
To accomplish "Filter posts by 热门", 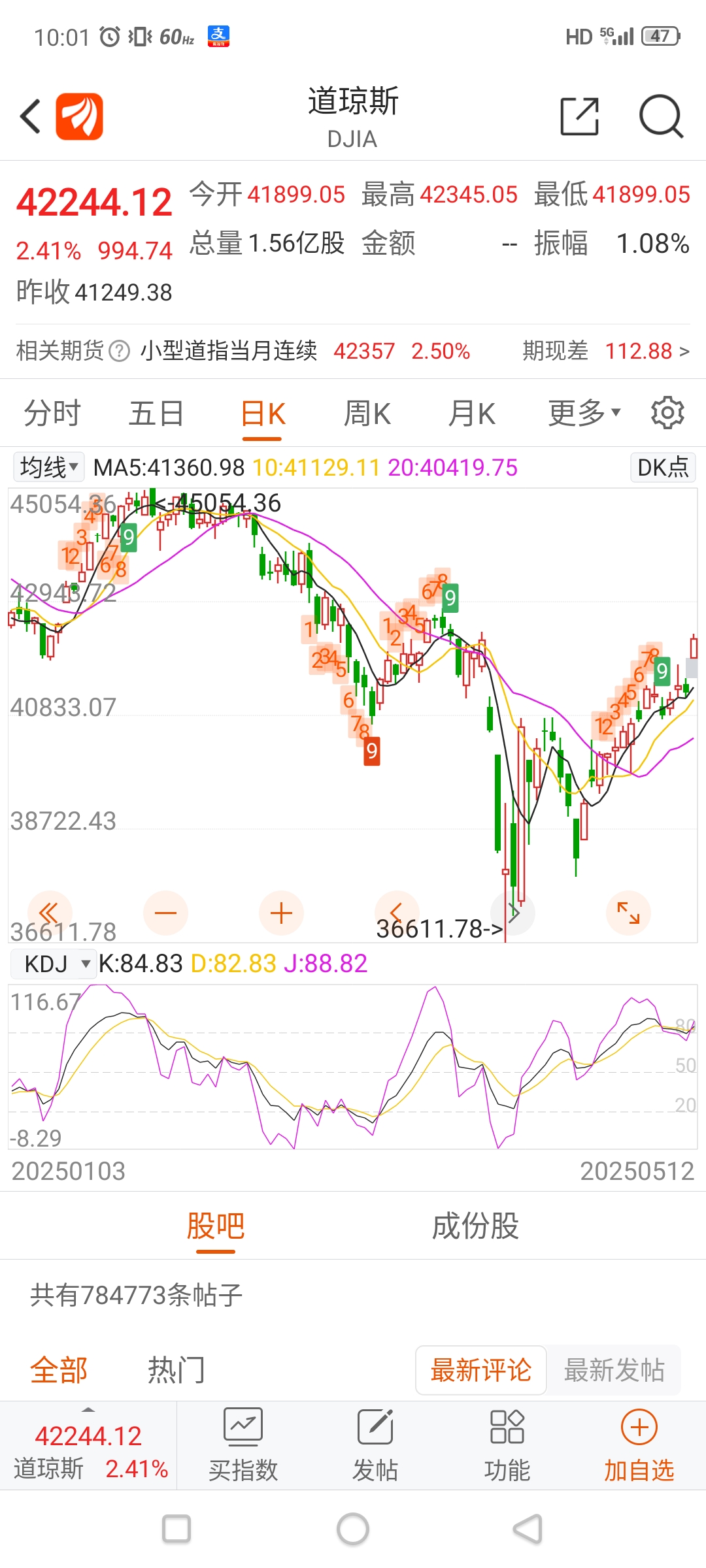I will click(176, 1370).
